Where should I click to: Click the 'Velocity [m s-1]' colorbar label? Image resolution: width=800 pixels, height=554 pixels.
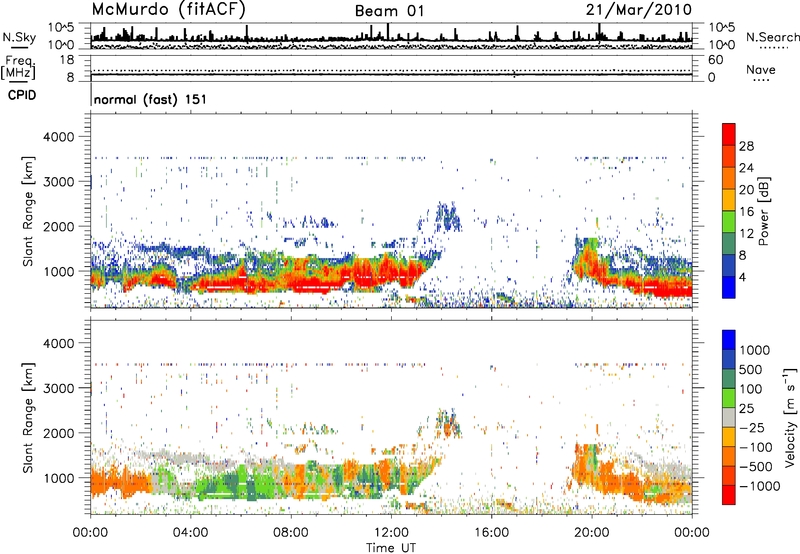pyautogui.click(x=791, y=417)
